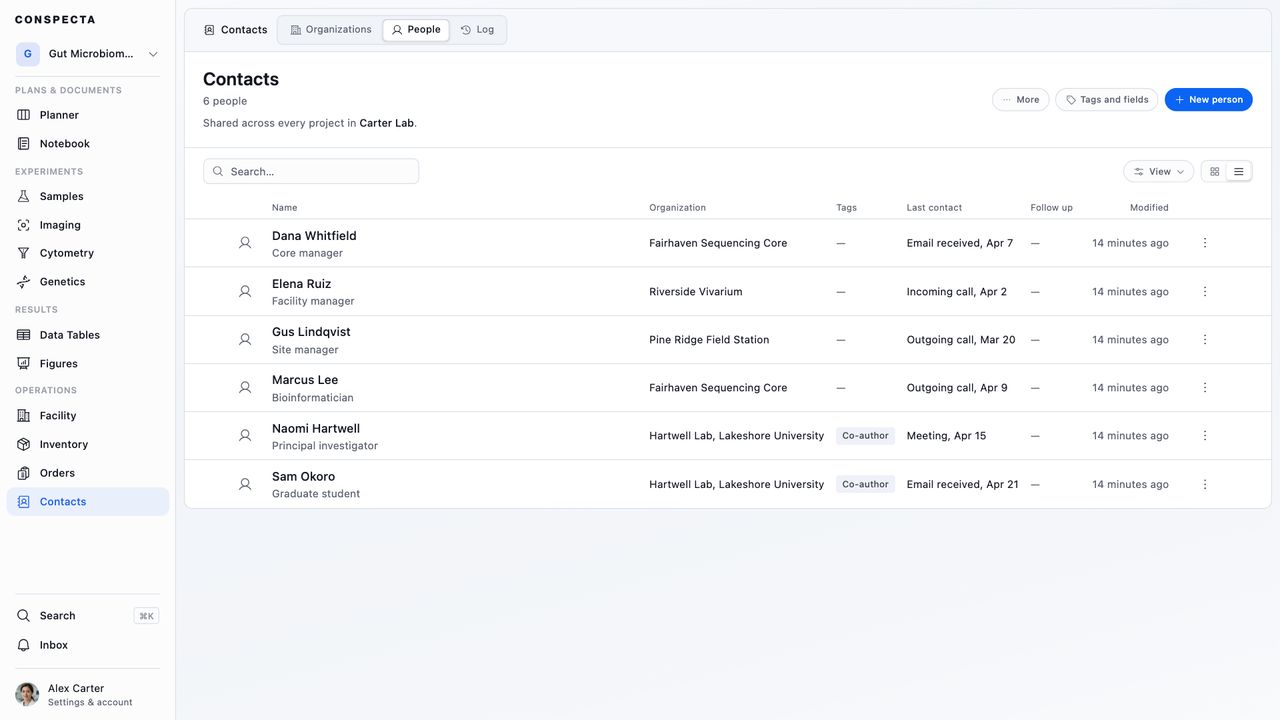This screenshot has width=1280, height=720.
Task: Click the Notebook icon in sidebar
Action: [24, 144]
